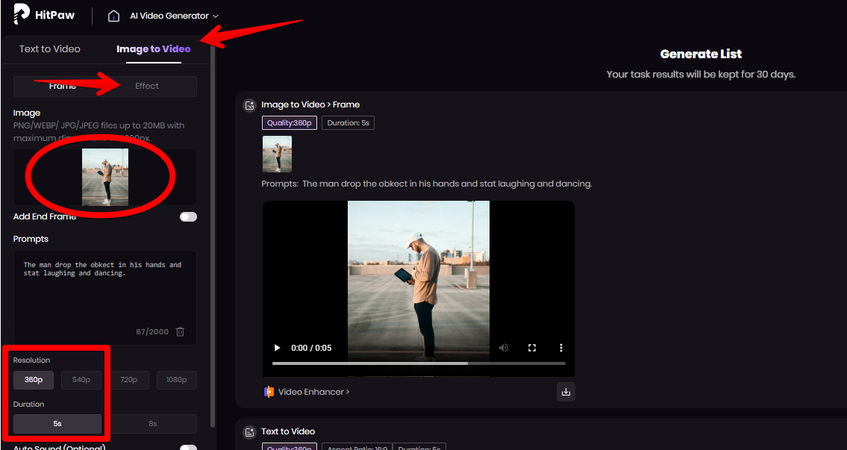
Task: Click the Text to Video task icon
Action: pyautogui.click(x=250, y=432)
